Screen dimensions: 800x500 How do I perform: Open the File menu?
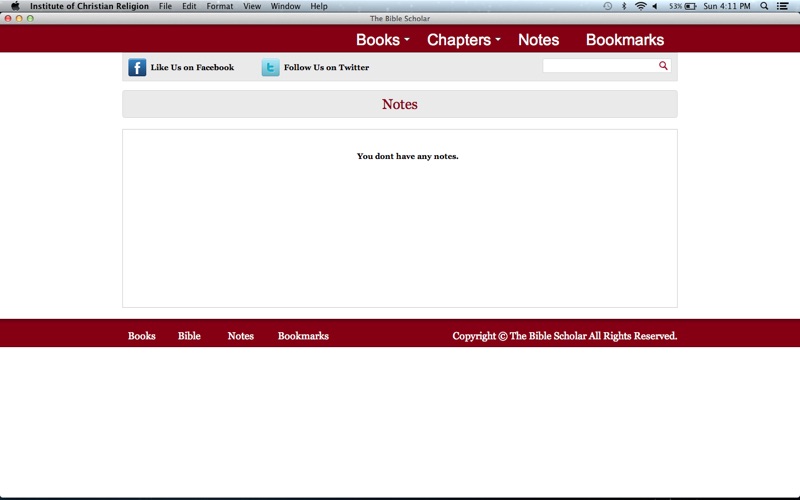tap(165, 6)
